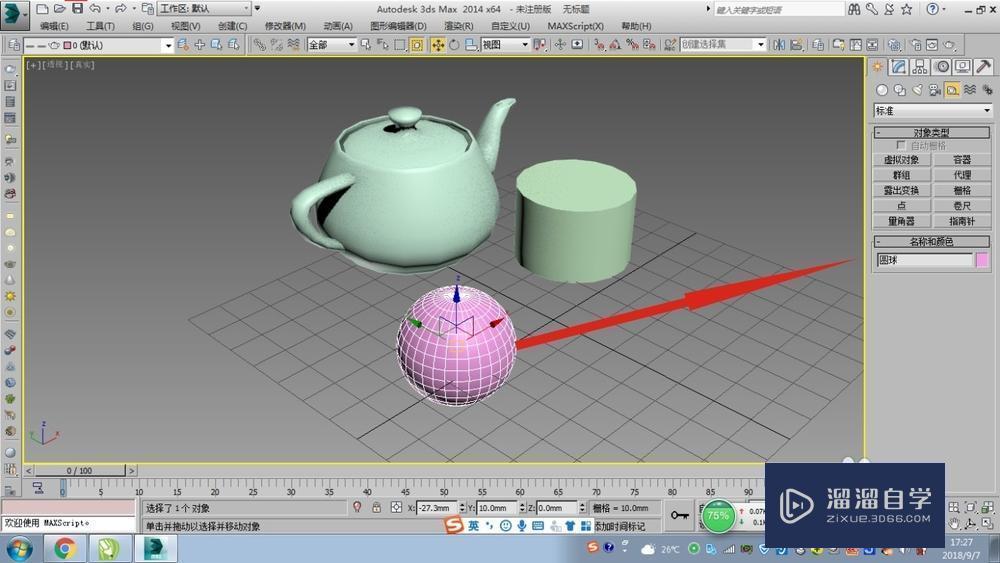Click the Open File folder icon

coord(59,9)
